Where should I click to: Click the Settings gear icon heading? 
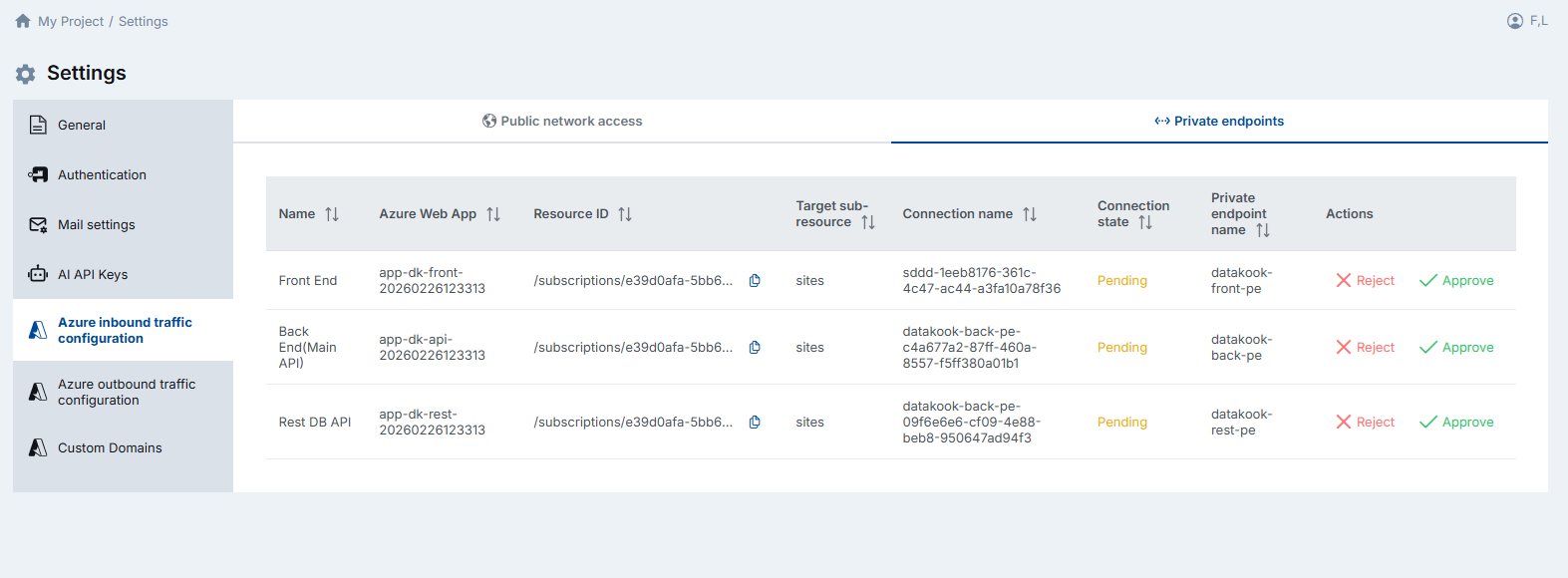pos(26,74)
